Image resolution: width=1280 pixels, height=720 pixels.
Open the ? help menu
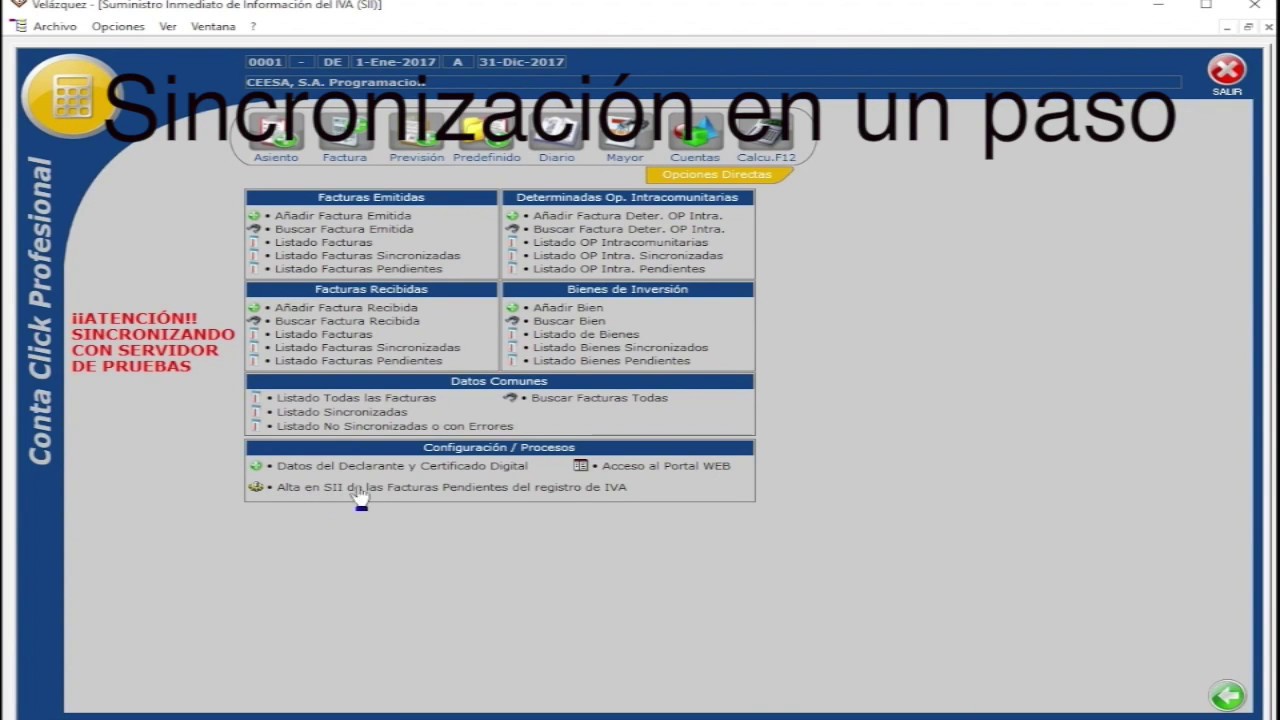(x=253, y=27)
